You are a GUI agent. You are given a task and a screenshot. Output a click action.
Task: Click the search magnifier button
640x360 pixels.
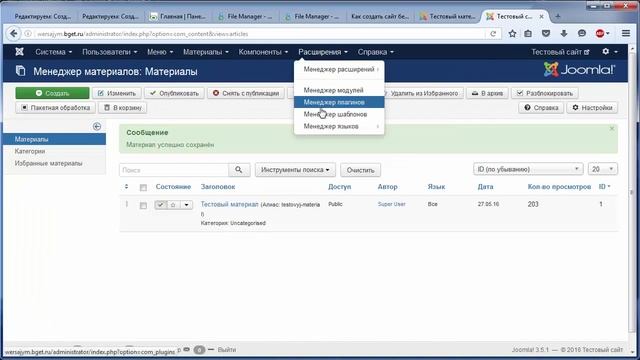239,170
